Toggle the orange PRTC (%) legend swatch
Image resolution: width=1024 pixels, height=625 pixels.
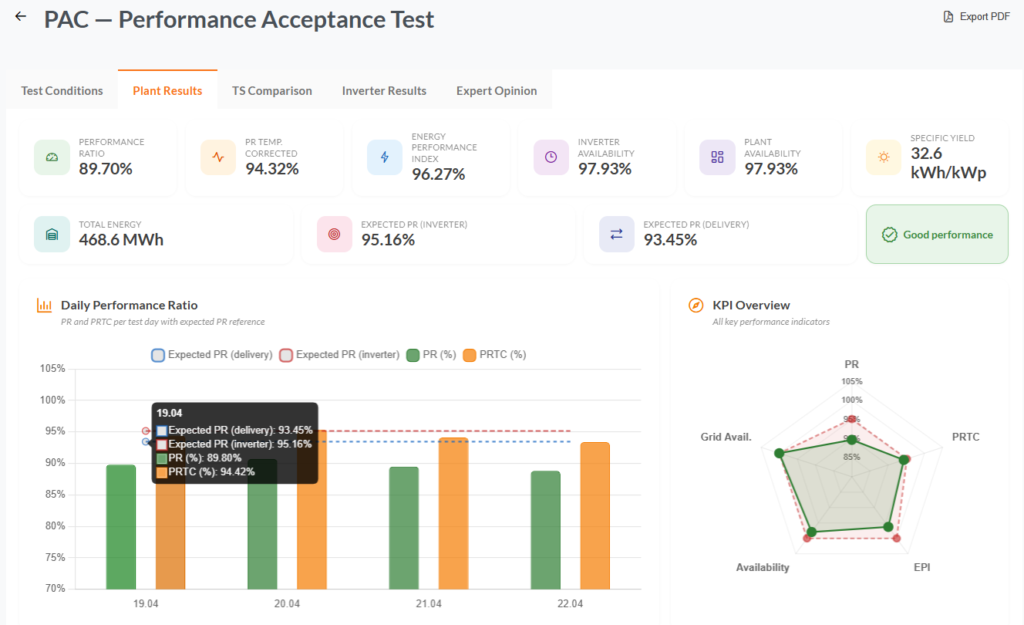470,355
